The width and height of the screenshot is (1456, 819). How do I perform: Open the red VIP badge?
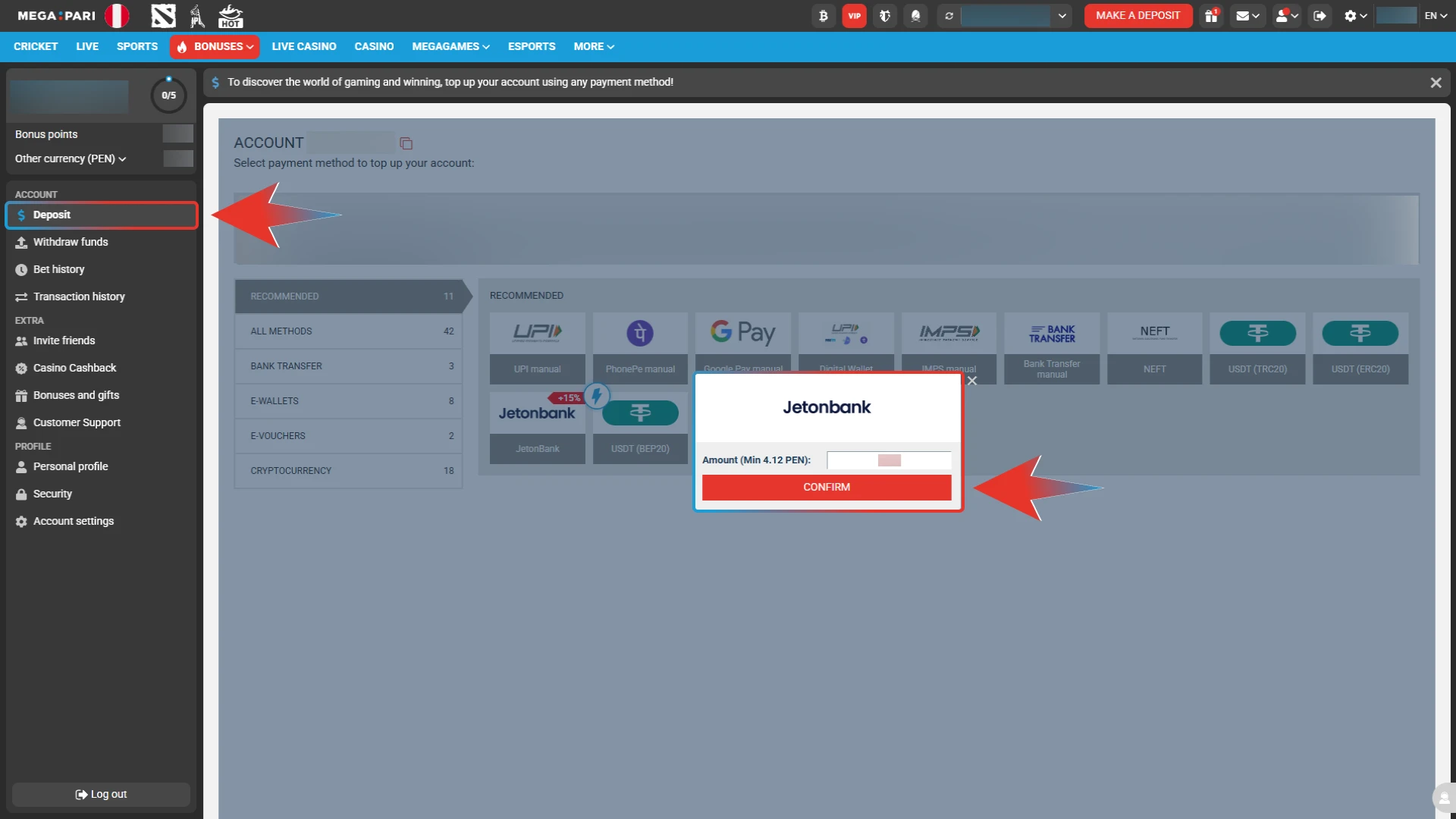[x=855, y=16]
